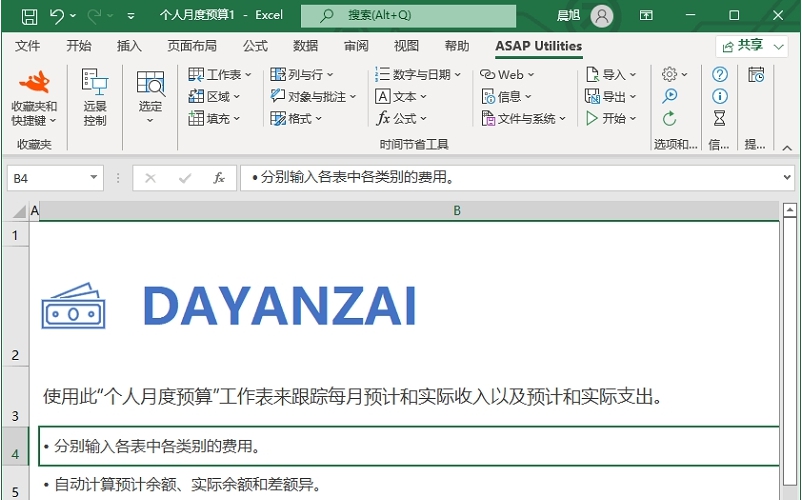Open the 文本 text menu
This screenshot has height=500, width=803.
point(401,96)
